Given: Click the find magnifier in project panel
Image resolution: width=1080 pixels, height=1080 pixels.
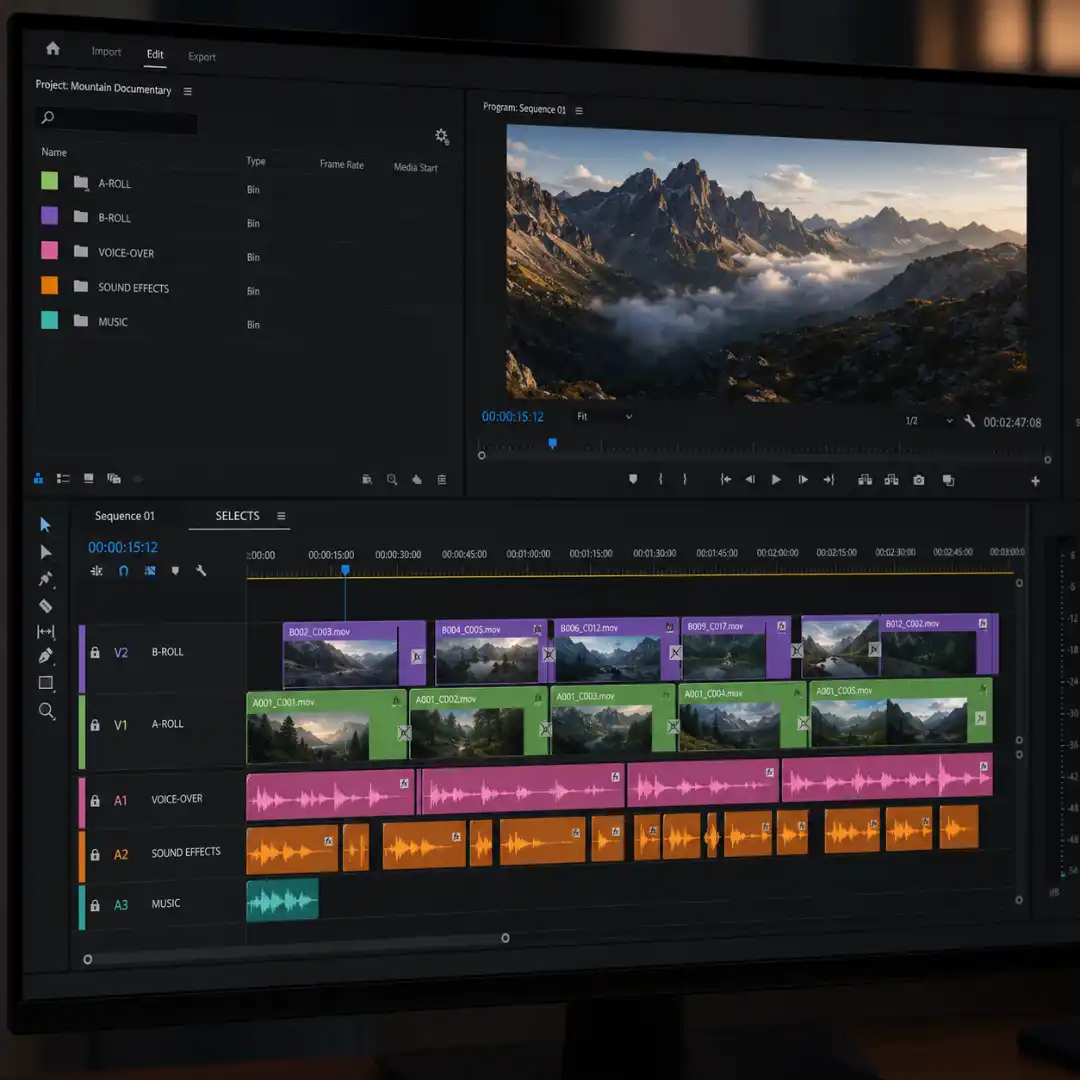Looking at the screenshot, I should click(392, 479).
